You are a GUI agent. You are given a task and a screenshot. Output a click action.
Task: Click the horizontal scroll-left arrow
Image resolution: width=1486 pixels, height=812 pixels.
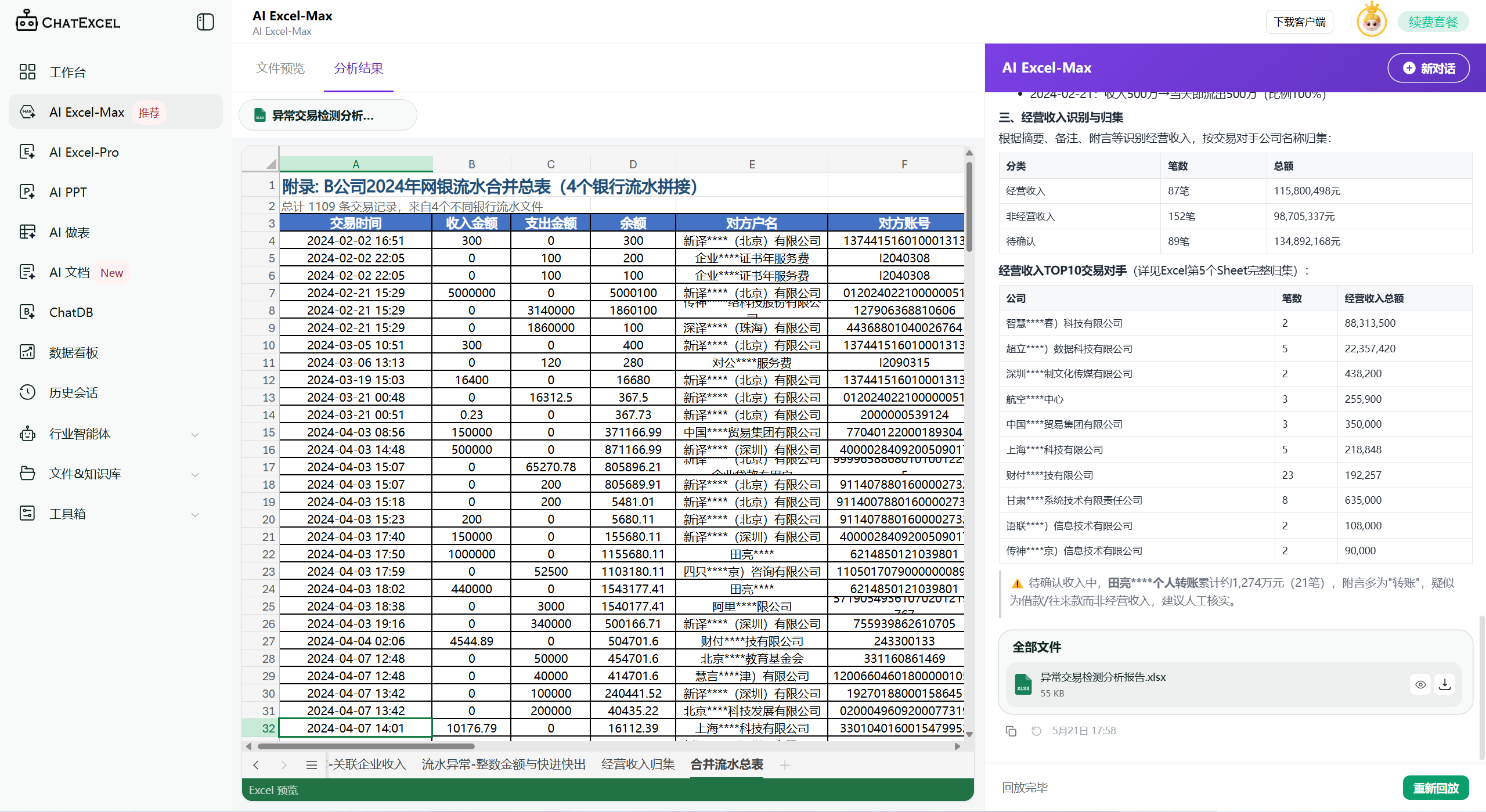pos(249,746)
